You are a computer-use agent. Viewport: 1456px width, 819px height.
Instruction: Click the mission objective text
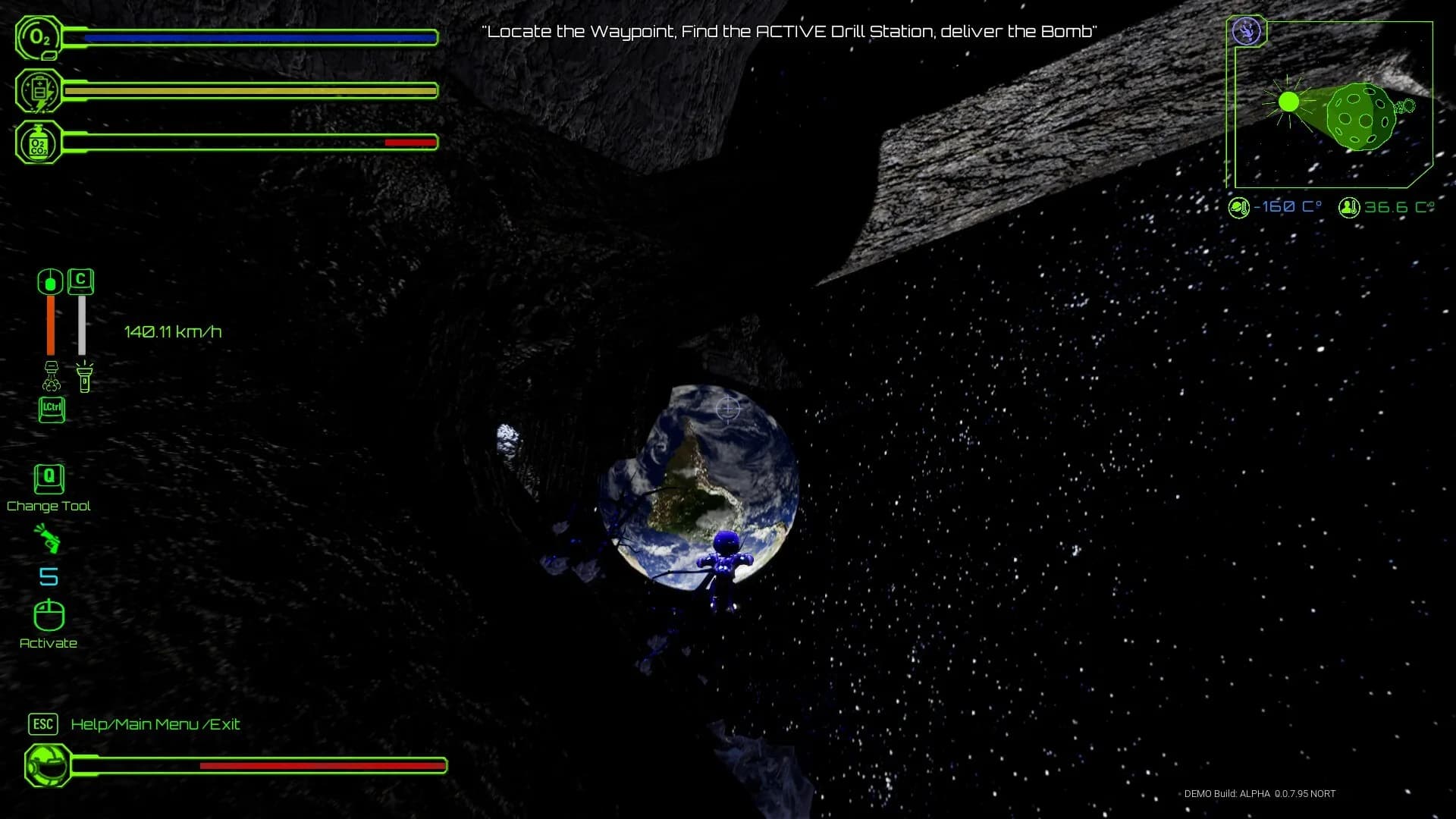(790, 31)
